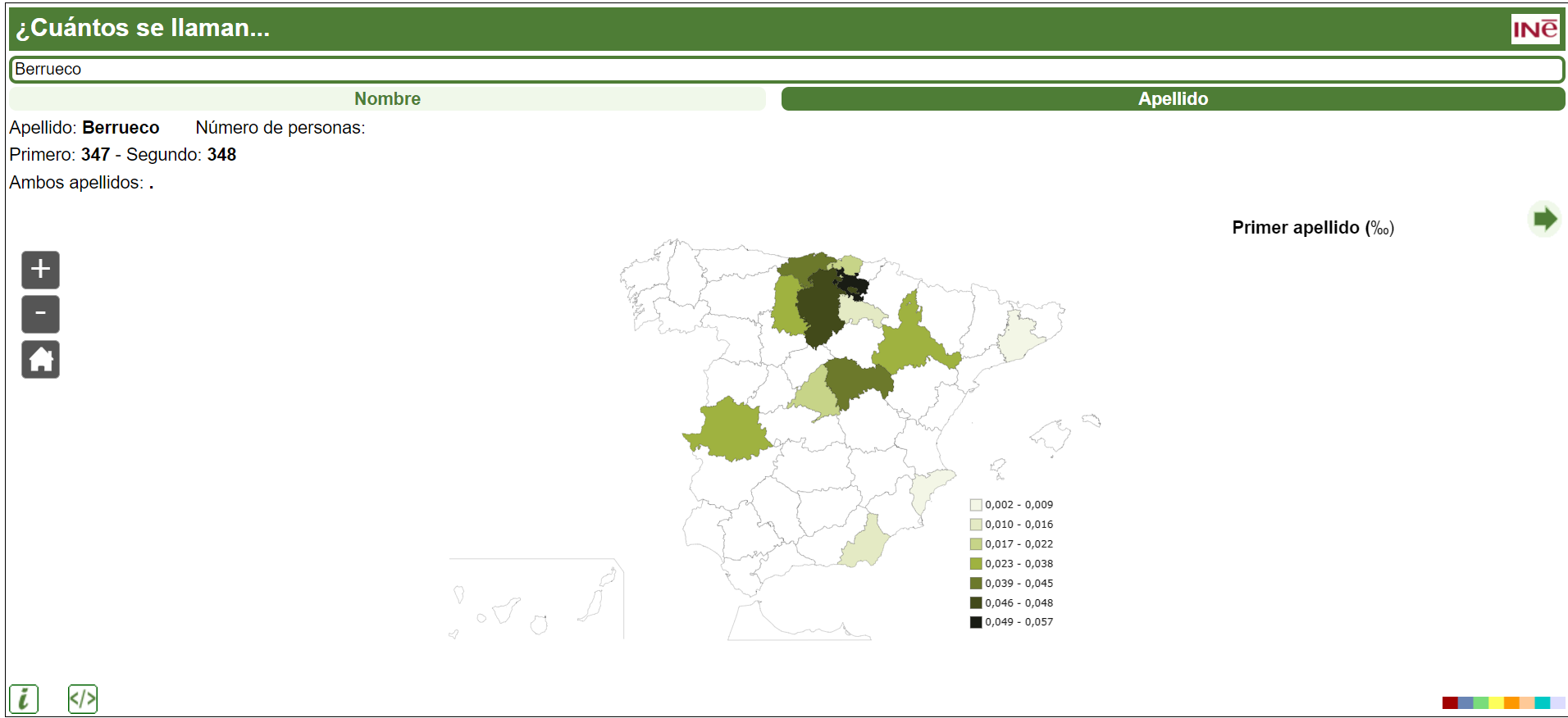Open the embed code icon

point(83,699)
